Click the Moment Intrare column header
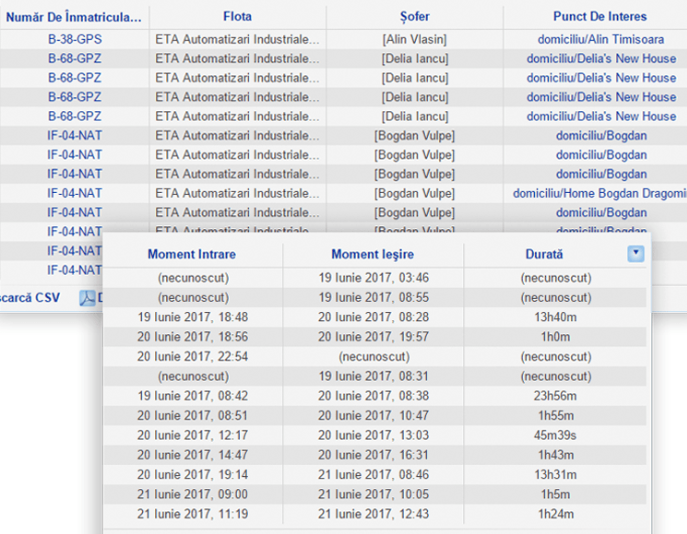The width and height of the screenshot is (687, 534). (x=192, y=255)
